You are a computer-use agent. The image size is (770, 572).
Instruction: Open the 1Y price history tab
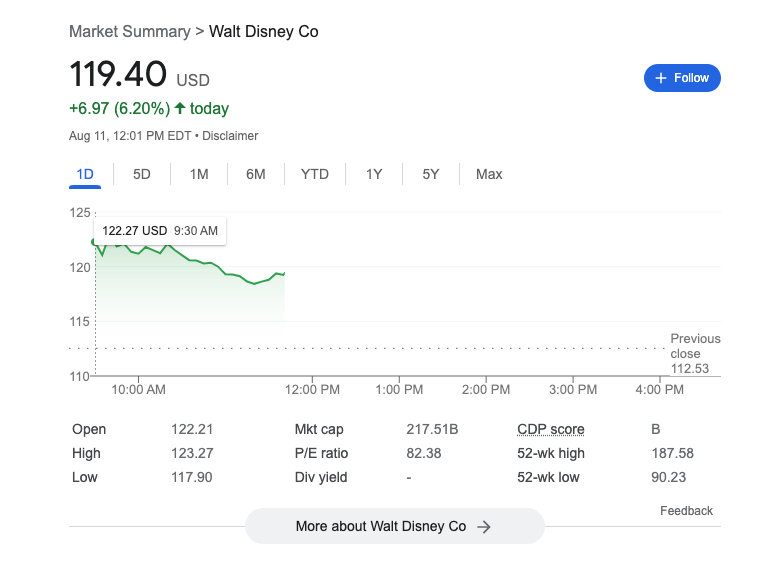coord(374,174)
